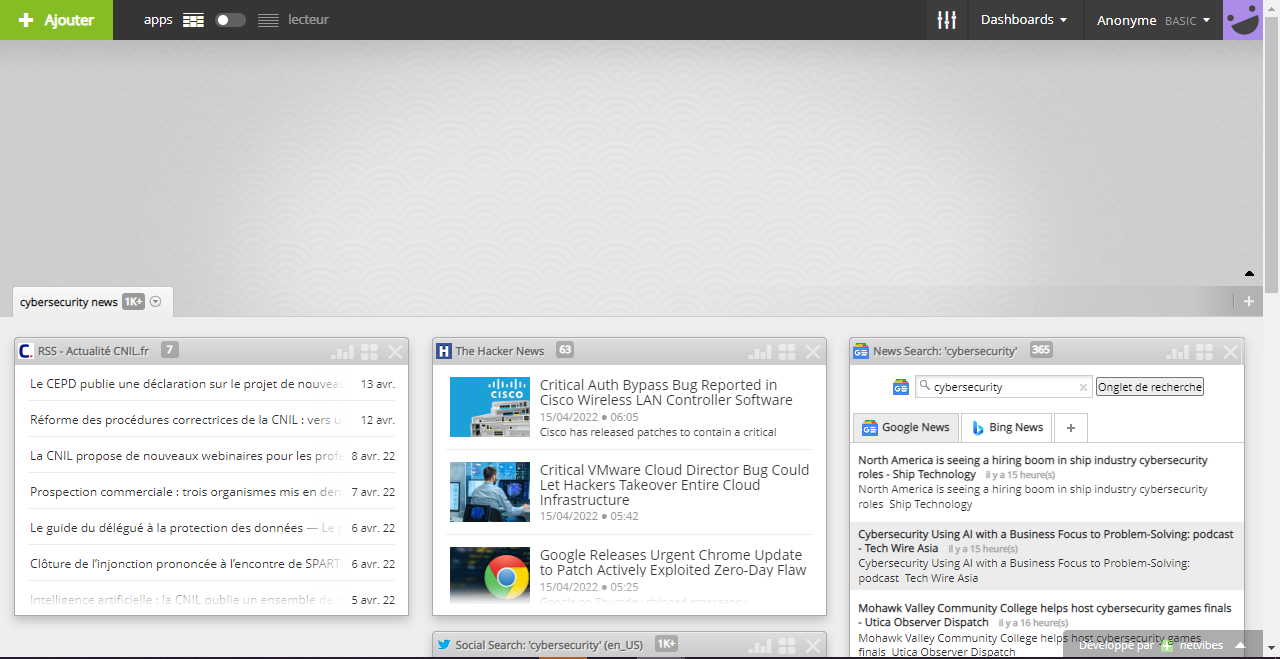Click The Hacker News widget title
This screenshot has height=659, width=1280.
pos(500,351)
